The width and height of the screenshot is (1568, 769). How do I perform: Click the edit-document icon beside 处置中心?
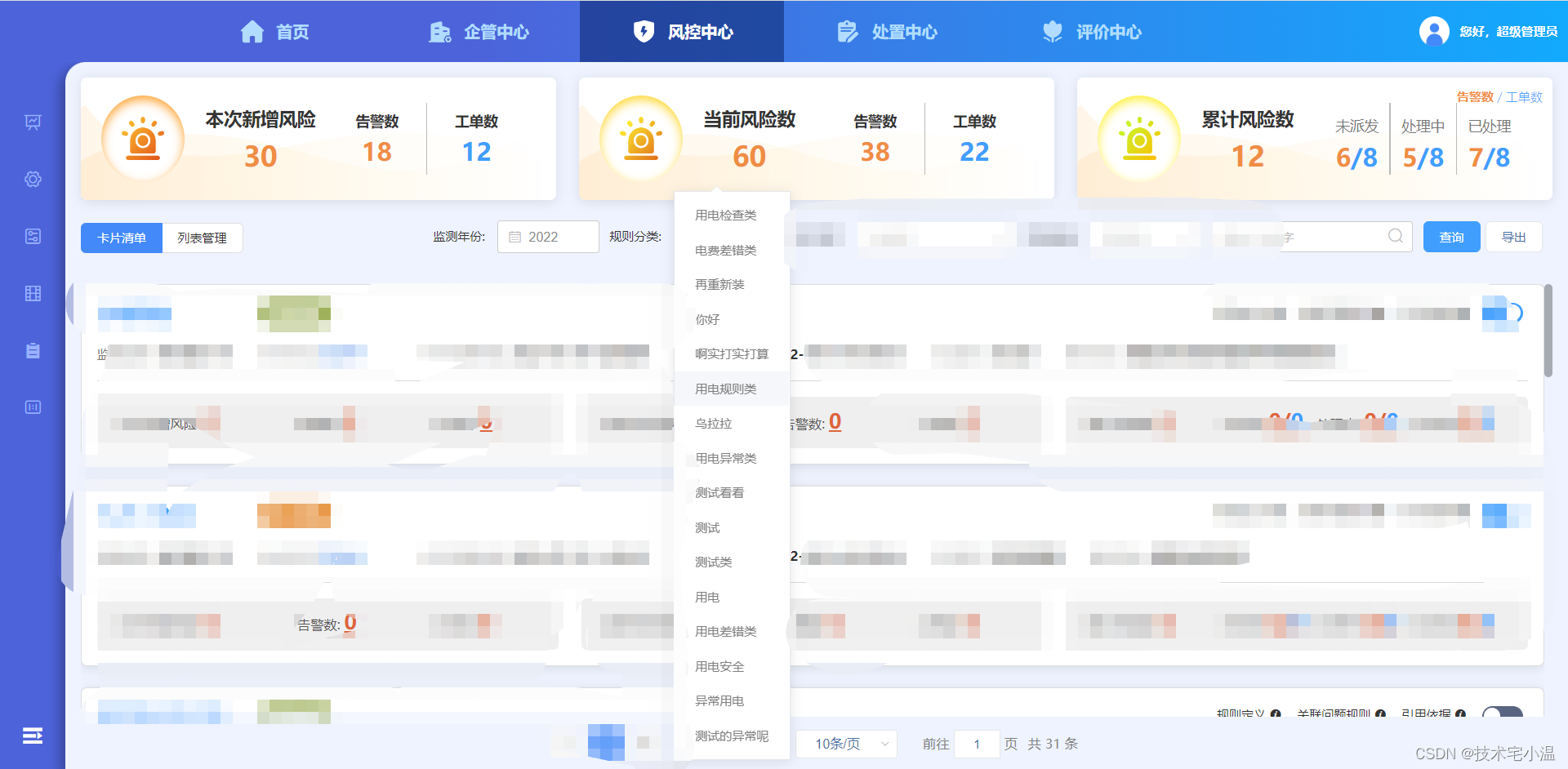tap(848, 32)
